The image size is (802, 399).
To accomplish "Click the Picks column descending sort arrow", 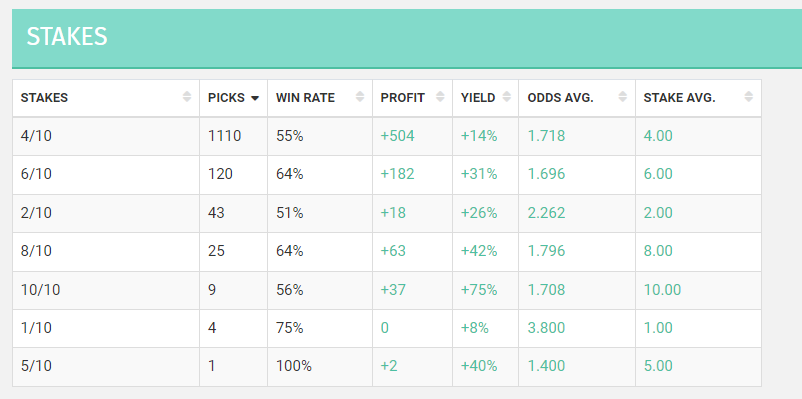I will 255,98.
